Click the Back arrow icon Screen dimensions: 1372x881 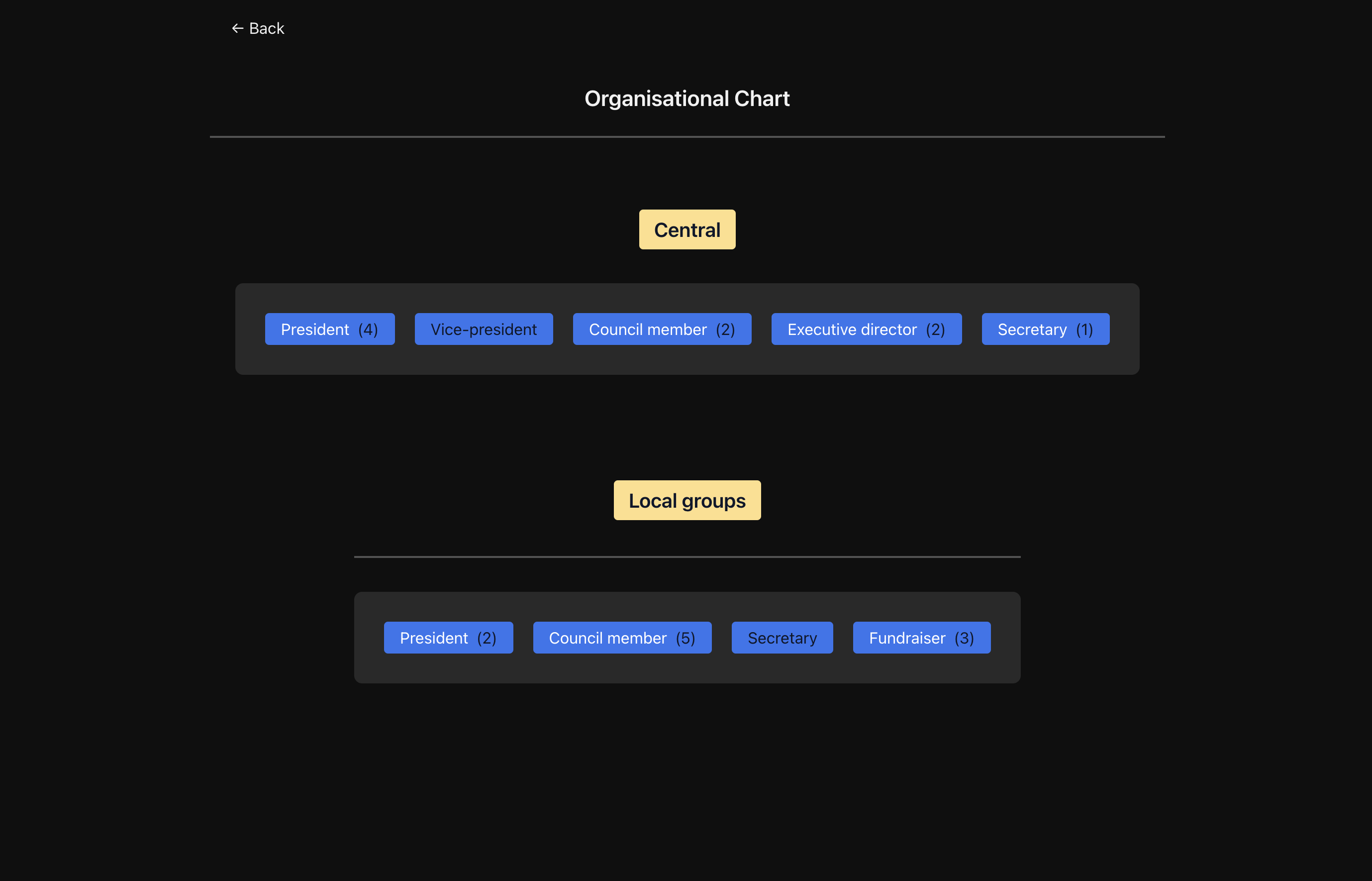237,28
